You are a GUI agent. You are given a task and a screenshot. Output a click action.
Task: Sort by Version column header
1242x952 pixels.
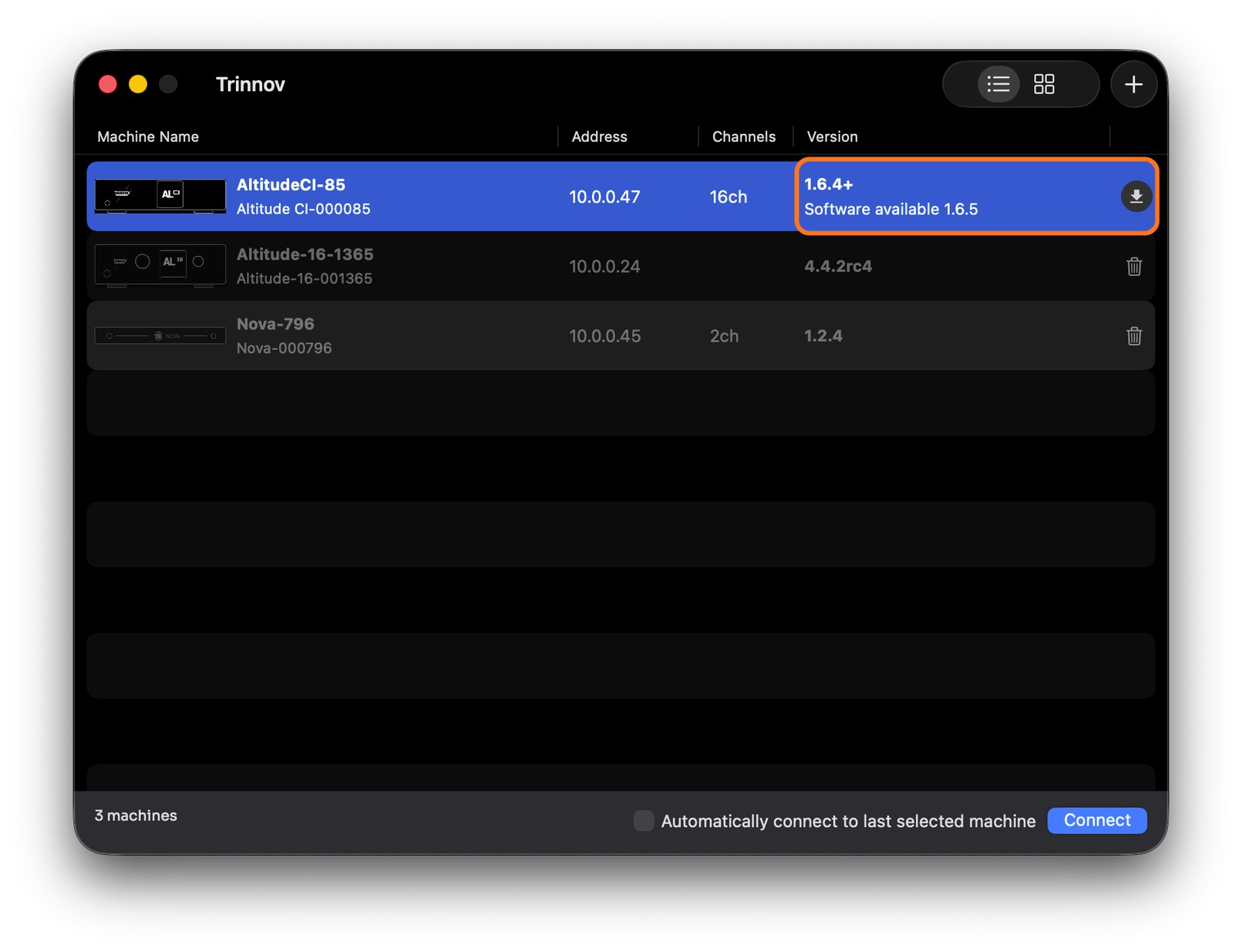point(832,136)
